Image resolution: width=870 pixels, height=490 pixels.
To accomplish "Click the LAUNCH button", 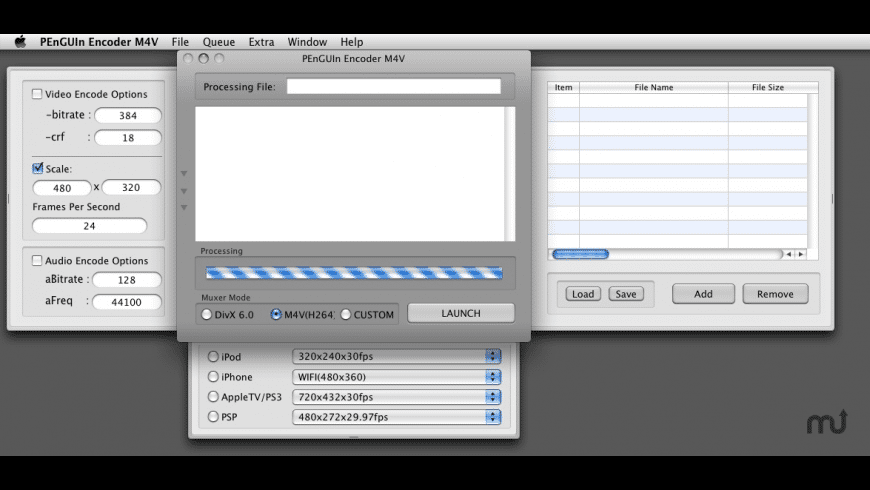I will pos(461,313).
